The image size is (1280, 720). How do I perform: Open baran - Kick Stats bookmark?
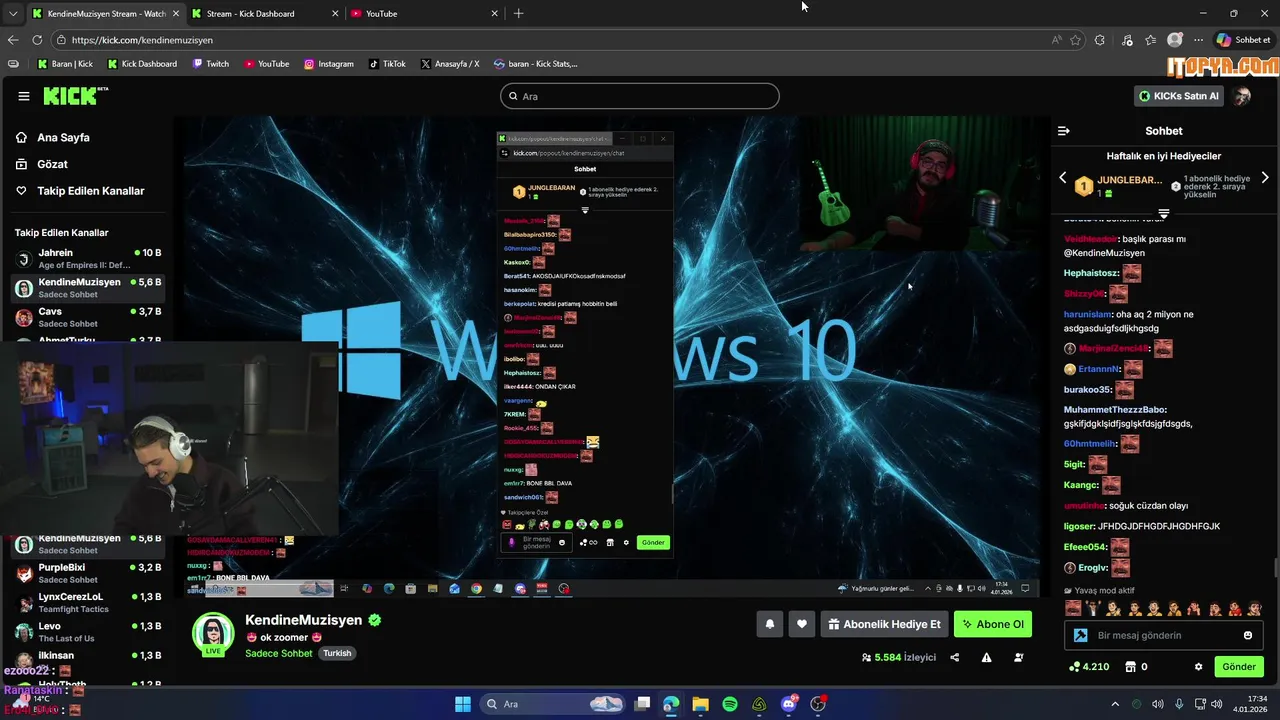click(x=535, y=64)
